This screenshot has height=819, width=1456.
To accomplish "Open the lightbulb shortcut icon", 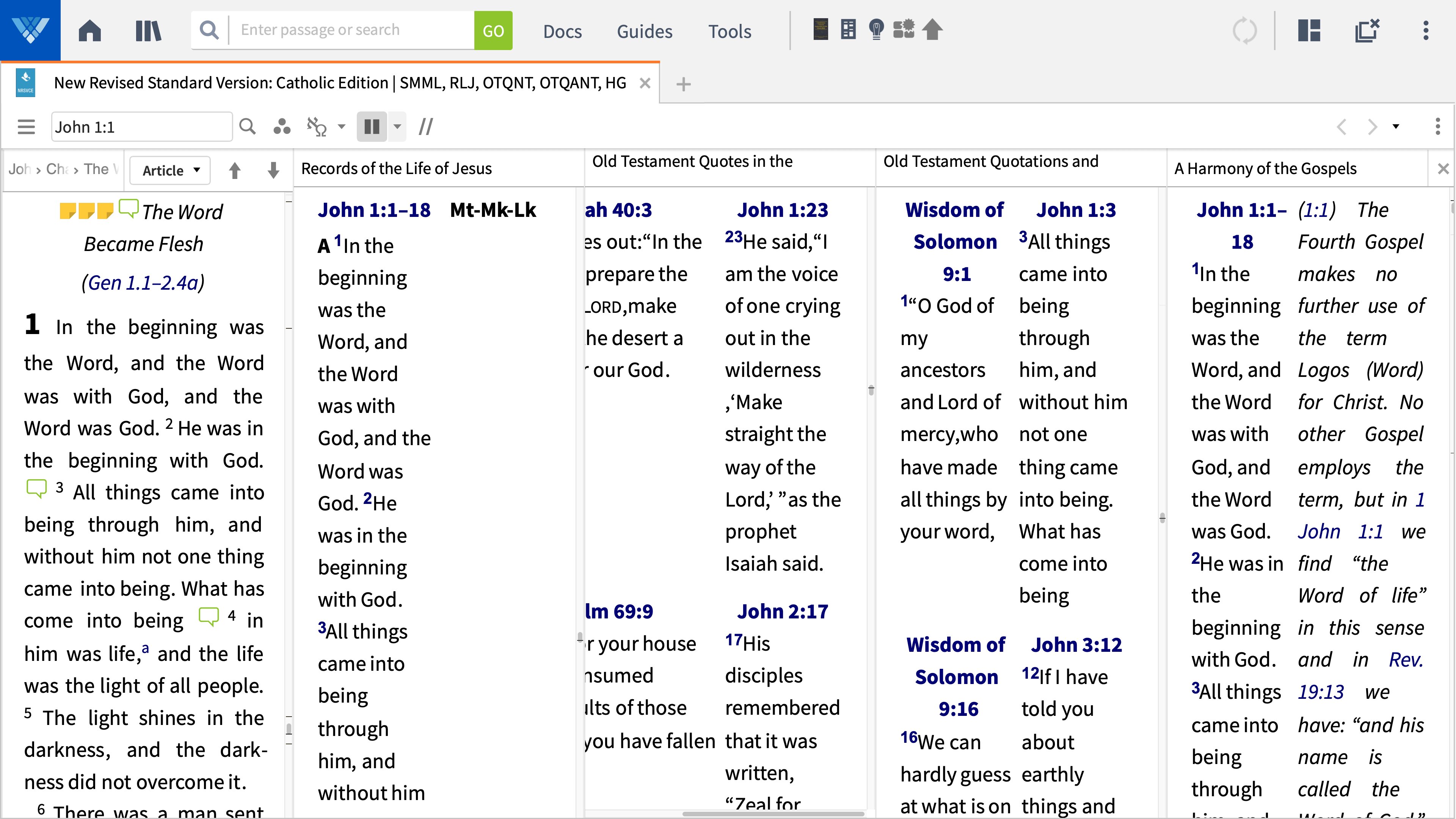I will 876,30.
